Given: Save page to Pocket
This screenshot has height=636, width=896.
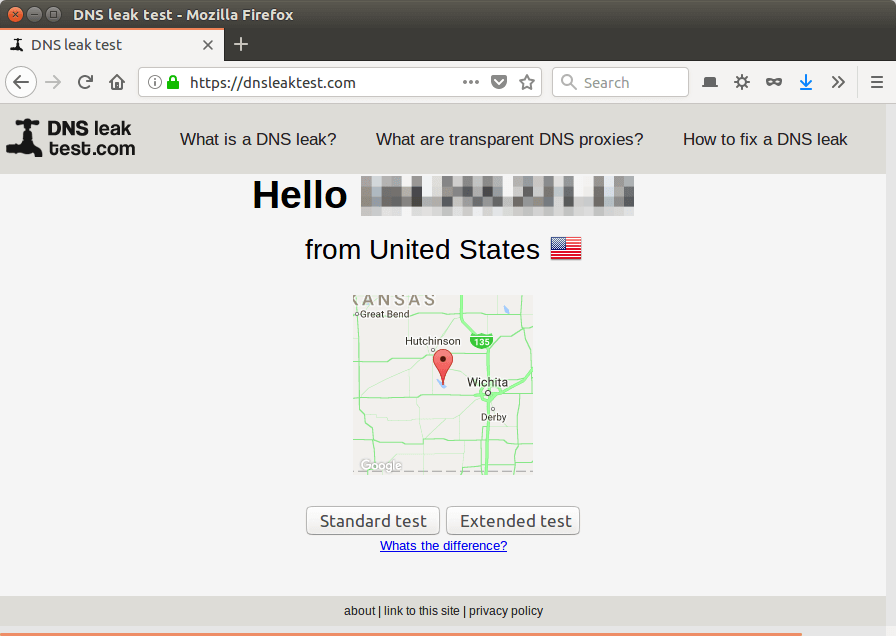Looking at the screenshot, I should pos(499,82).
